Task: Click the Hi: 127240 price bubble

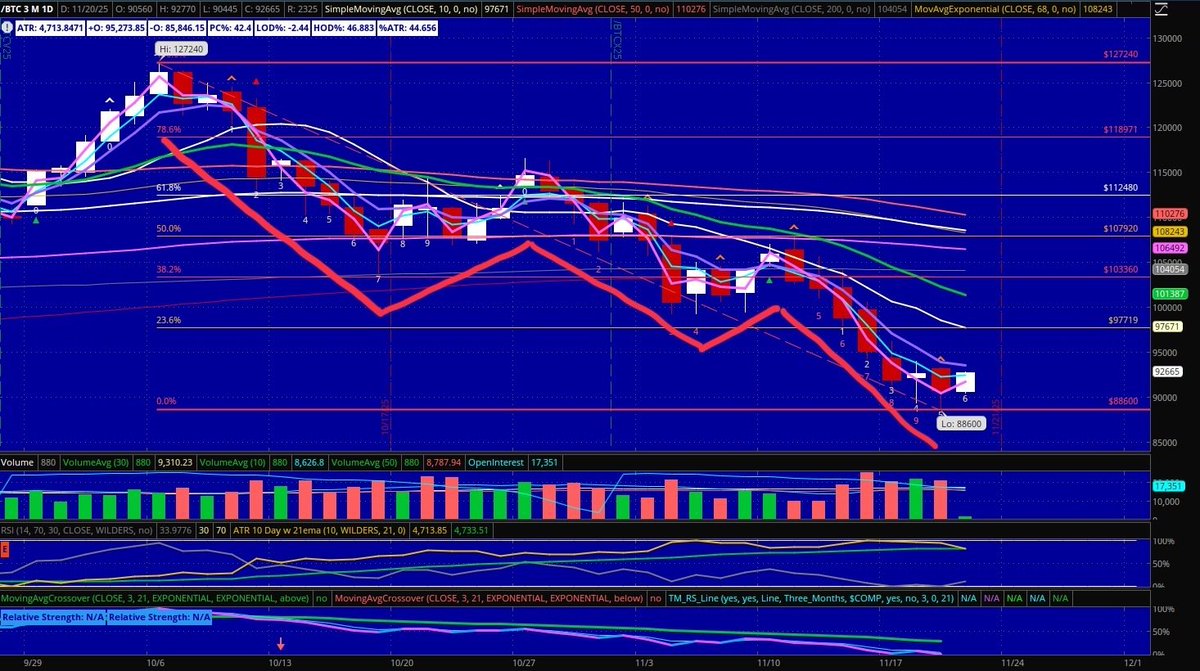Action: click(x=179, y=48)
